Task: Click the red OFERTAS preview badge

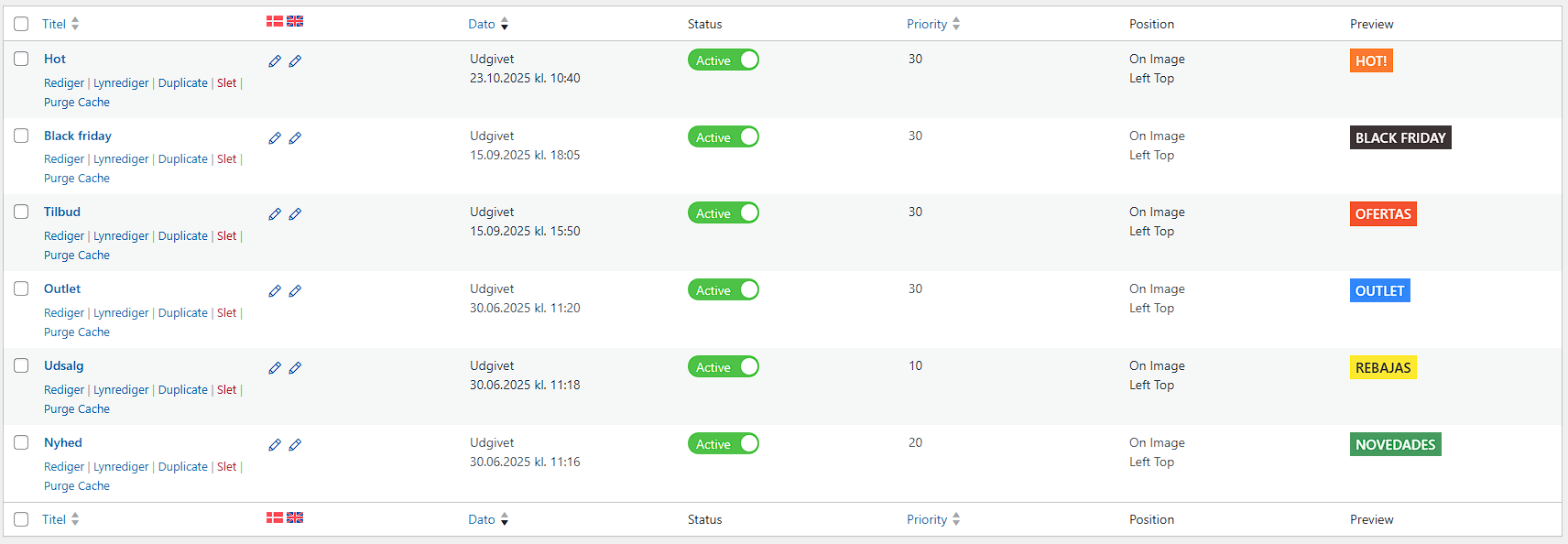Action: 1383,214
